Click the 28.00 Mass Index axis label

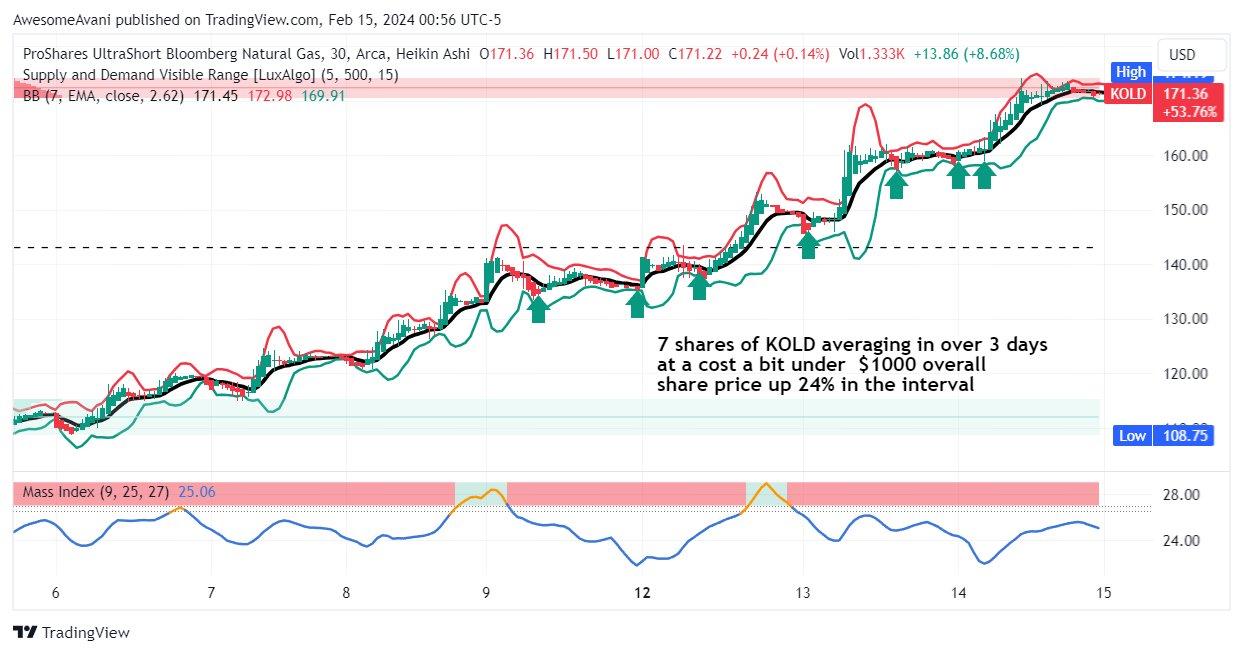(1182, 495)
